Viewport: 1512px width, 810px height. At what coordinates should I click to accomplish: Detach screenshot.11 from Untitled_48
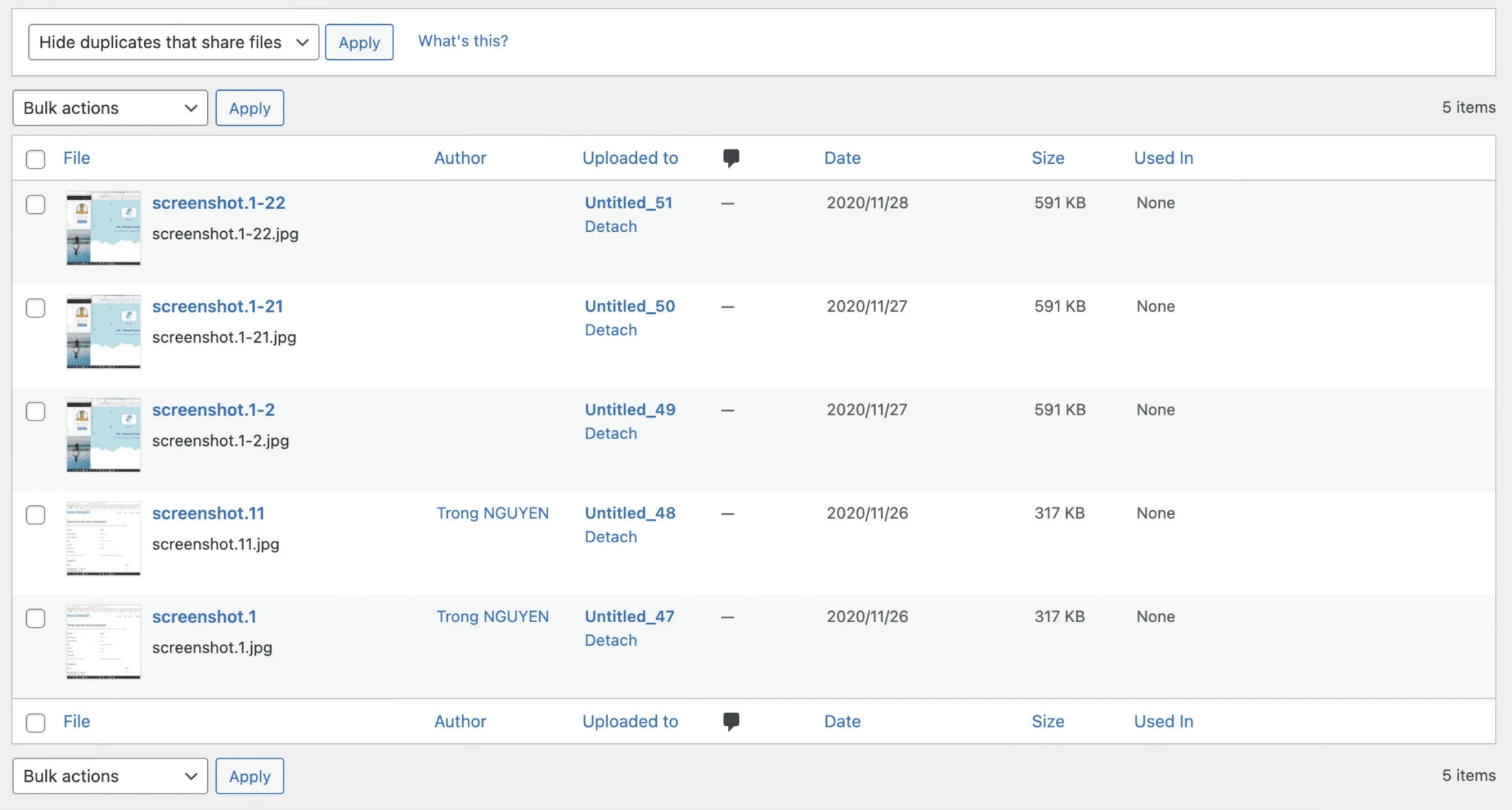click(611, 537)
